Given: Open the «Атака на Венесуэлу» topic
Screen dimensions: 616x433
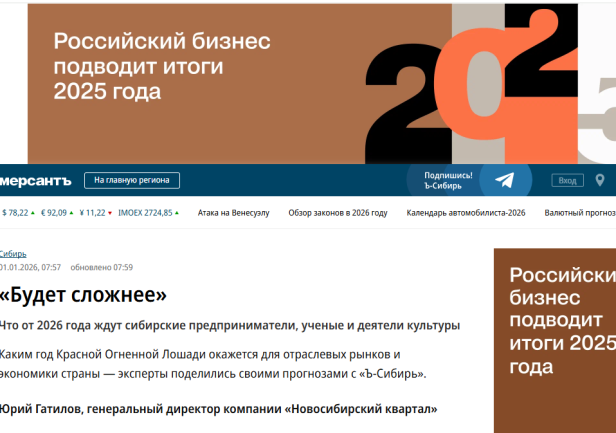Looking at the screenshot, I should tap(232, 212).
